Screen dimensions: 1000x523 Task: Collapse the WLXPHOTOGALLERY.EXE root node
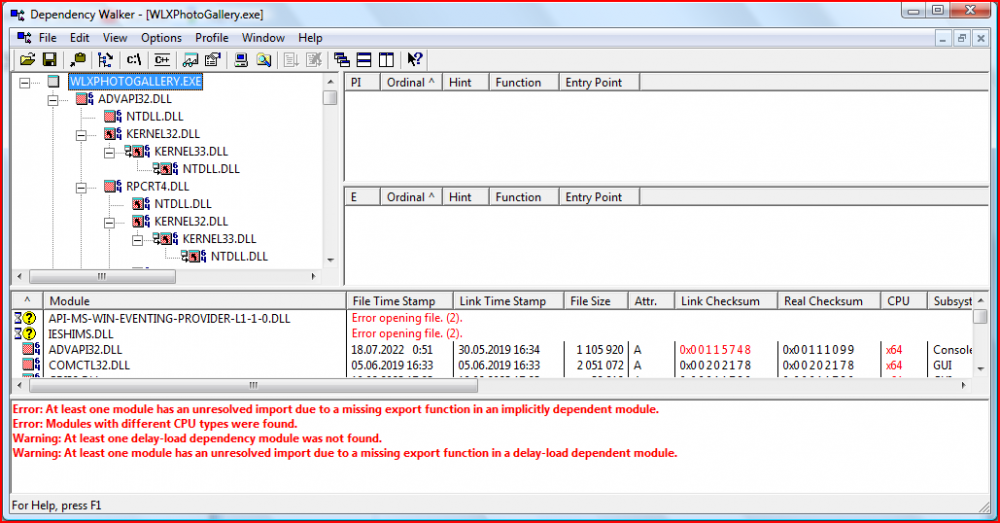pos(24,82)
